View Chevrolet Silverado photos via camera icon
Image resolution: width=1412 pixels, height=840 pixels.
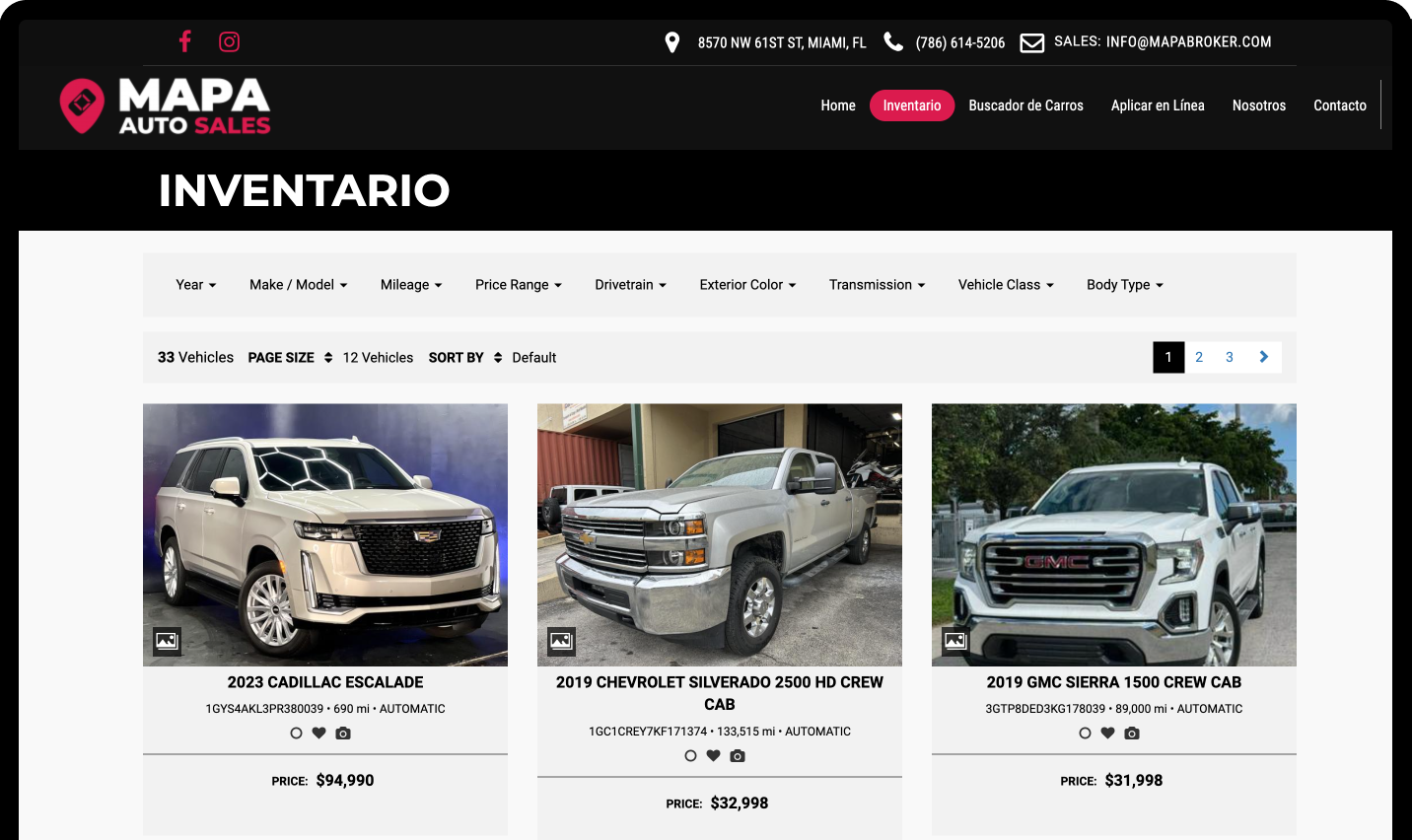pos(738,755)
